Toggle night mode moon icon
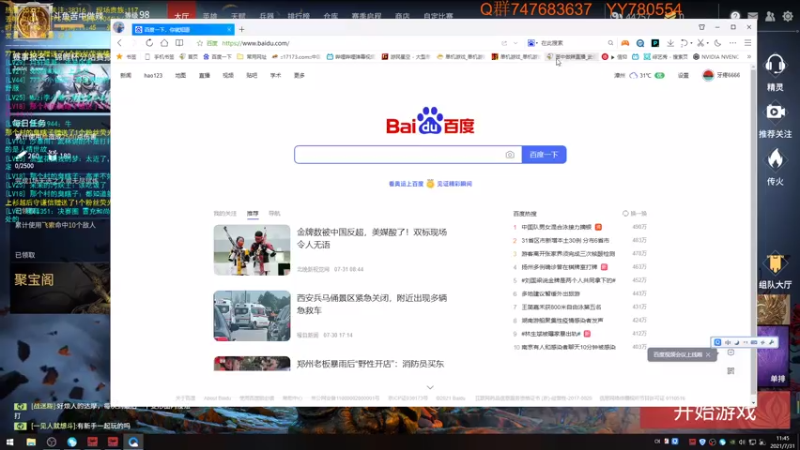The image size is (800, 450). pos(718,43)
